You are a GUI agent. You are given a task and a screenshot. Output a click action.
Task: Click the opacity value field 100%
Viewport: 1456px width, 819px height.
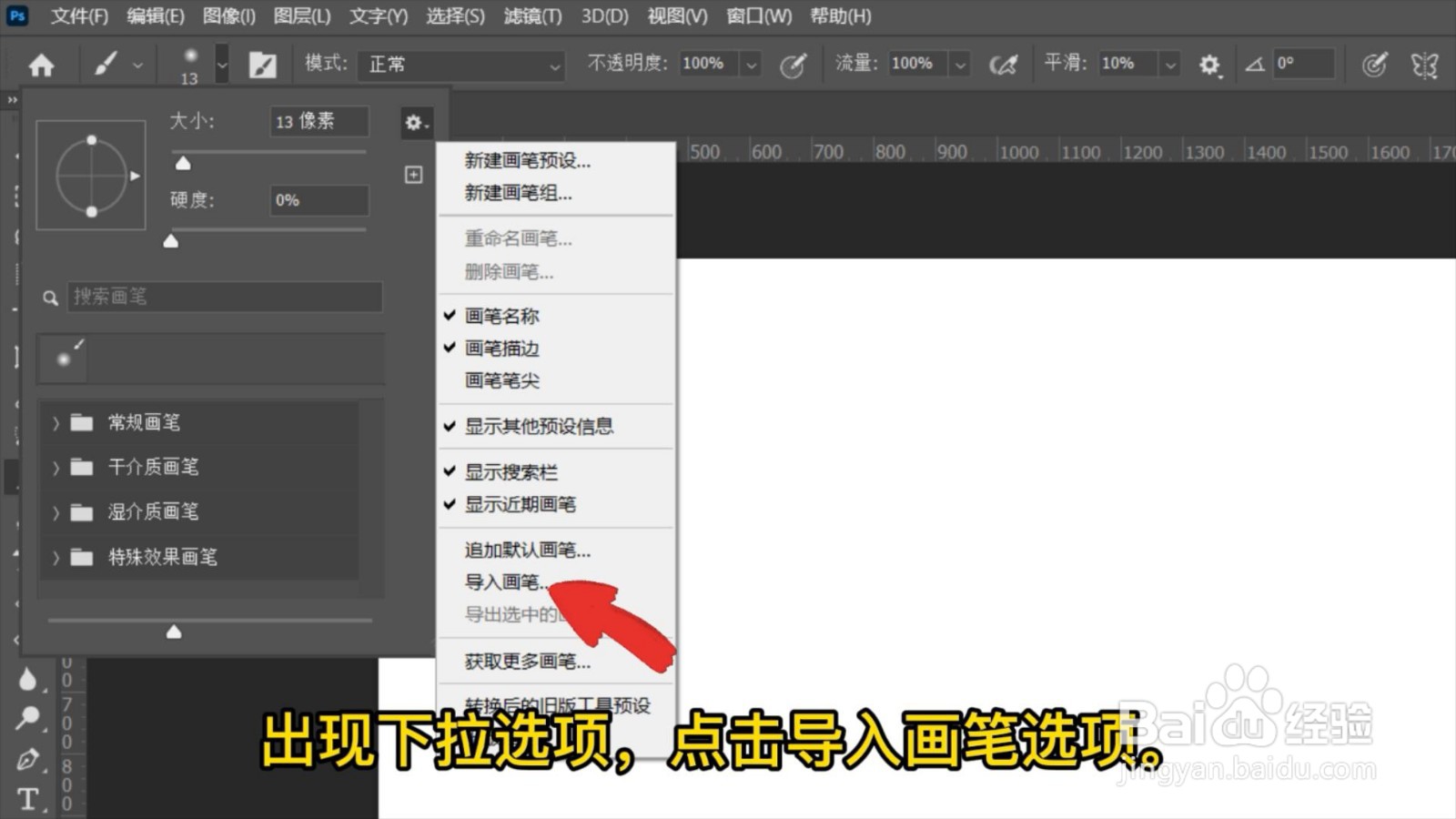(x=707, y=64)
